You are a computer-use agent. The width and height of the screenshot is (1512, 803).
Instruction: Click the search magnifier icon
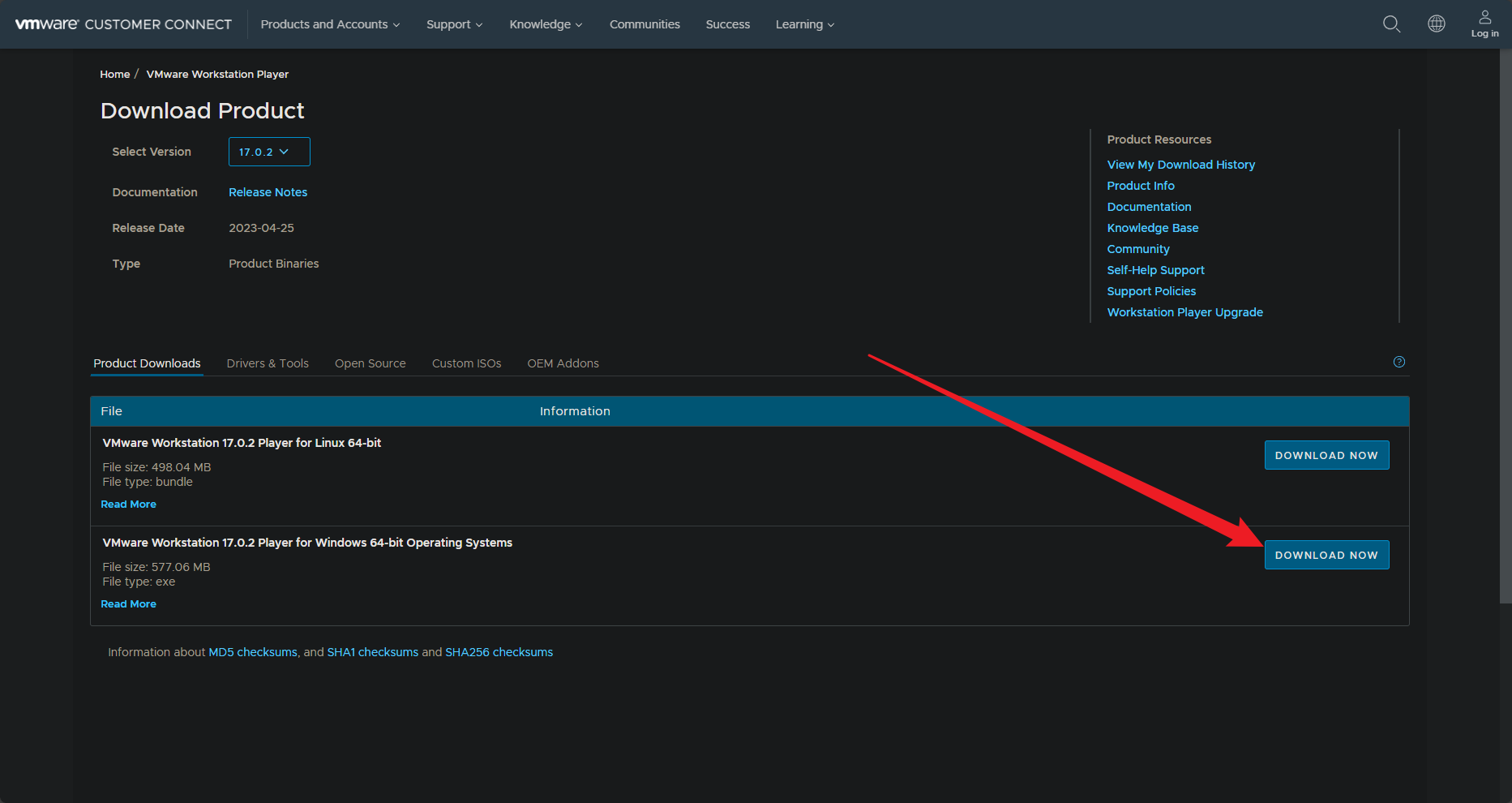1391,24
